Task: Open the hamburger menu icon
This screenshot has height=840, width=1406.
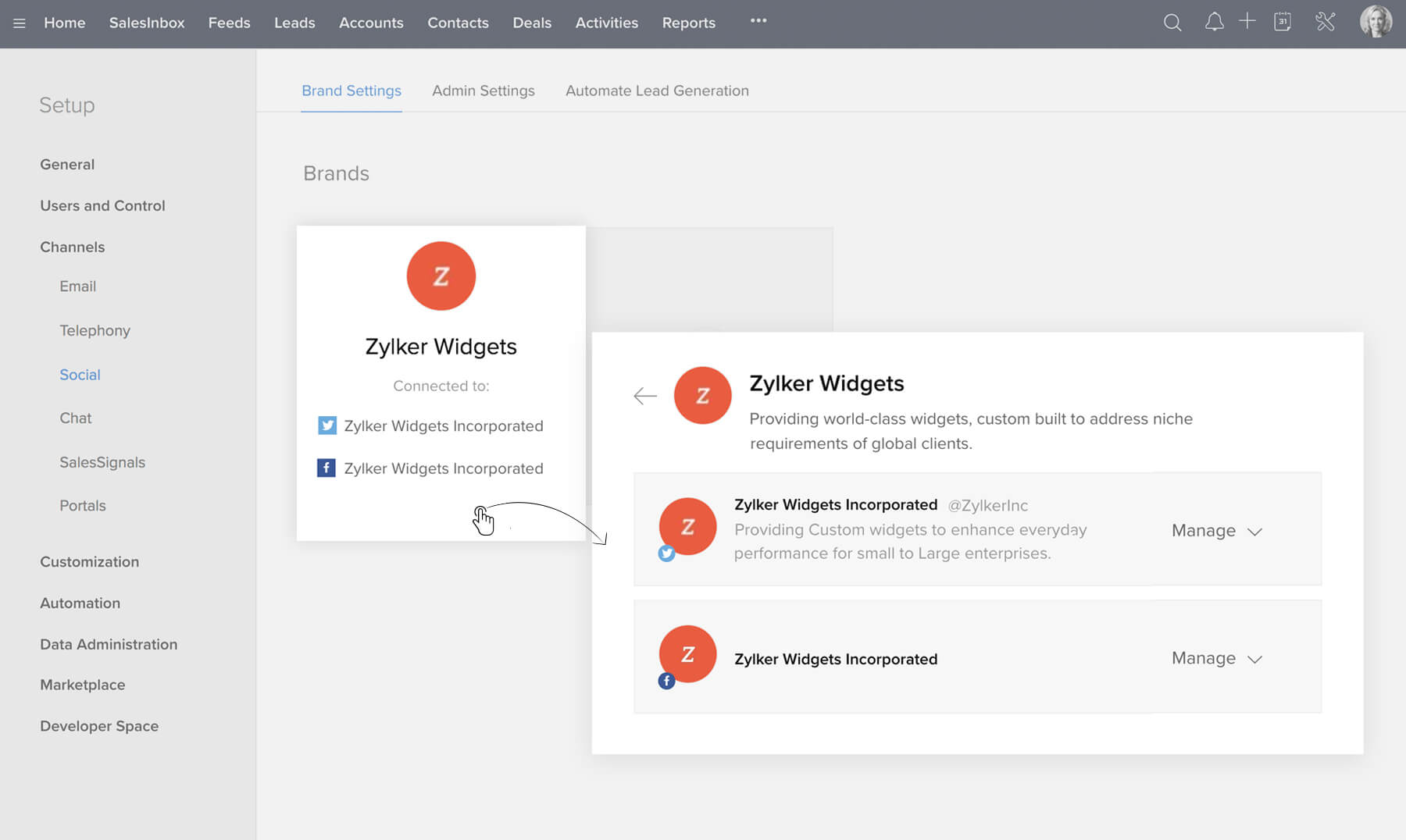Action: coord(20,23)
